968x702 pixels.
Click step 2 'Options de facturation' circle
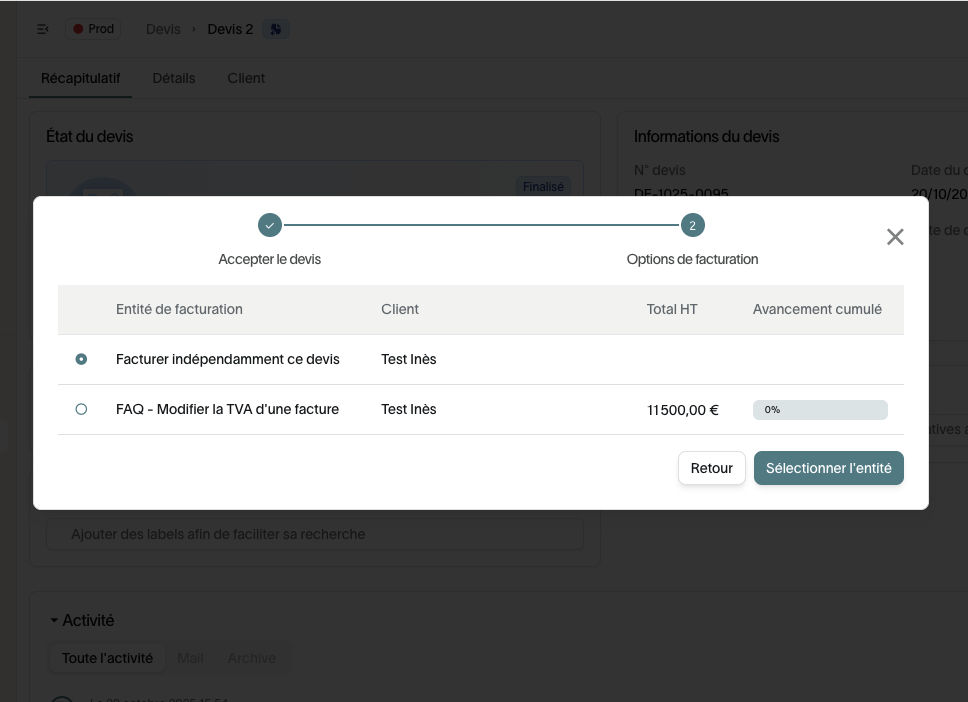coord(693,225)
